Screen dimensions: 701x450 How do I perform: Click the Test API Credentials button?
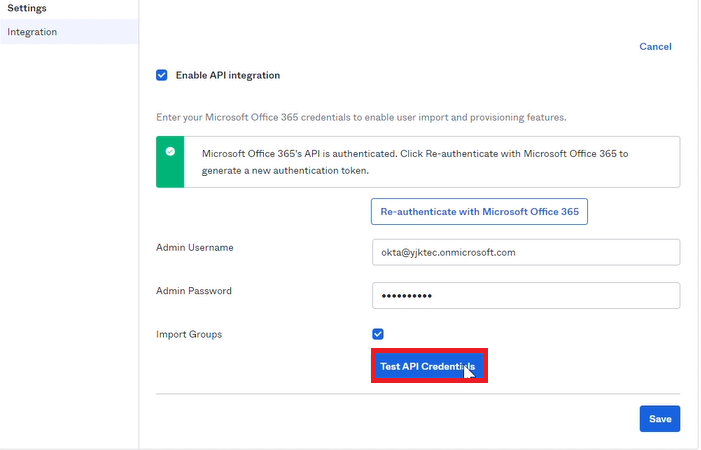429,366
